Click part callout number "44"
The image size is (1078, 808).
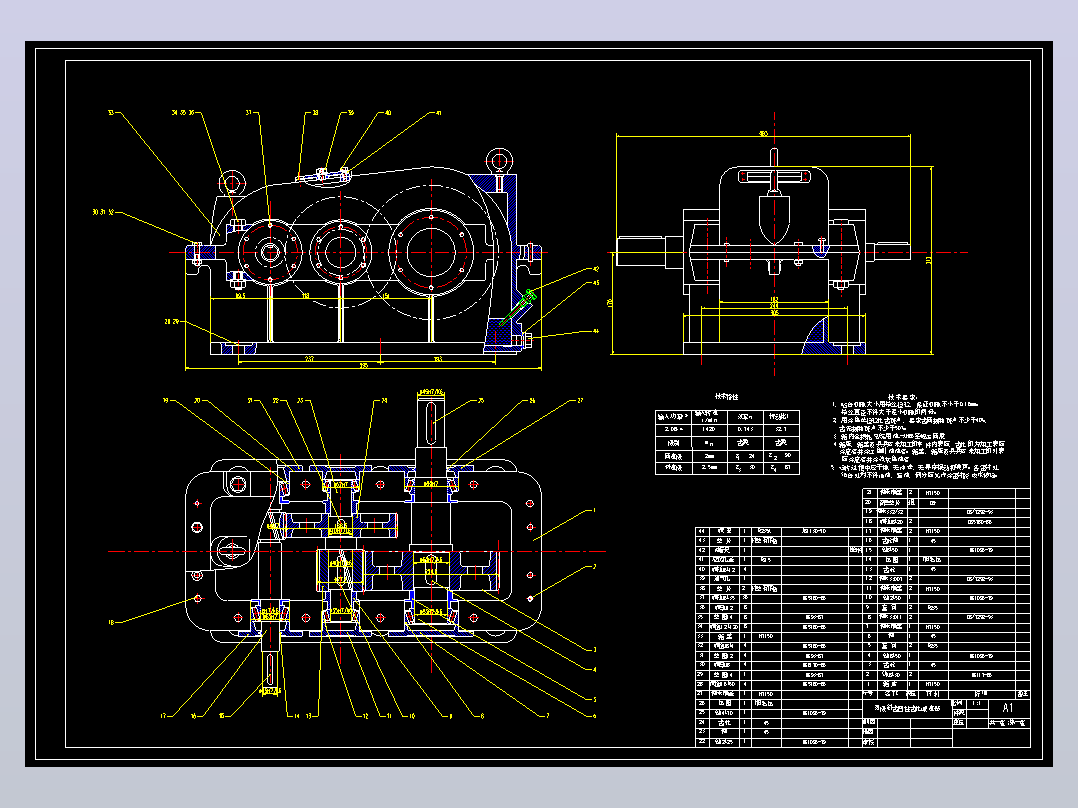(595, 331)
